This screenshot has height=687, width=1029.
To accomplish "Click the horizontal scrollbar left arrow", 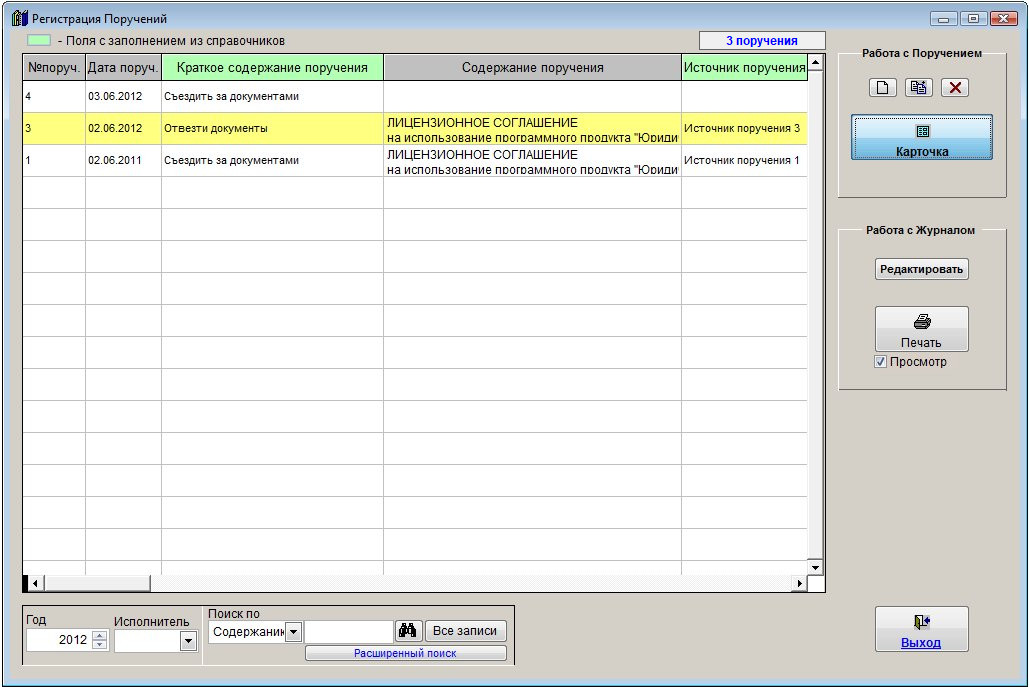I will click(36, 583).
